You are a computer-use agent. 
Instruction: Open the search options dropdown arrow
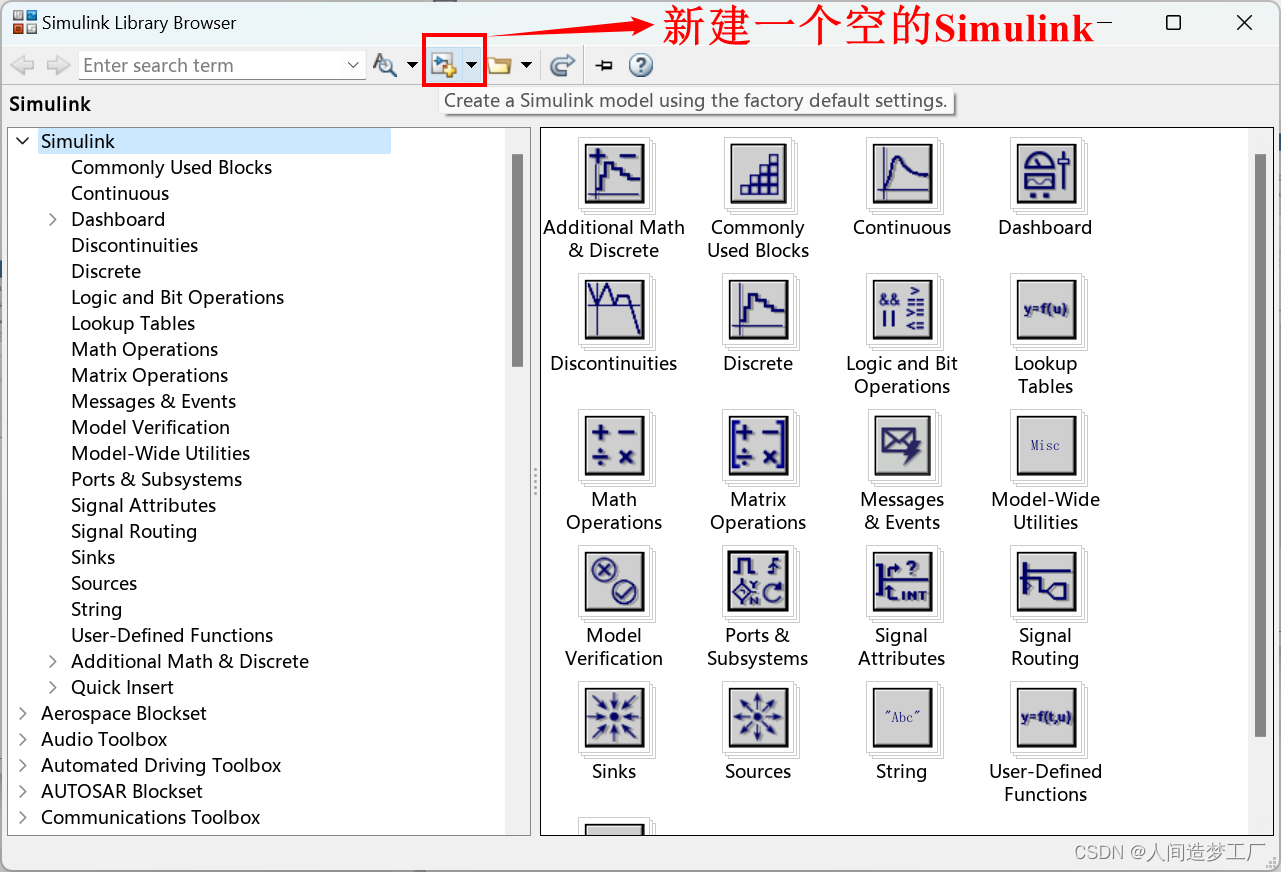[412, 66]
